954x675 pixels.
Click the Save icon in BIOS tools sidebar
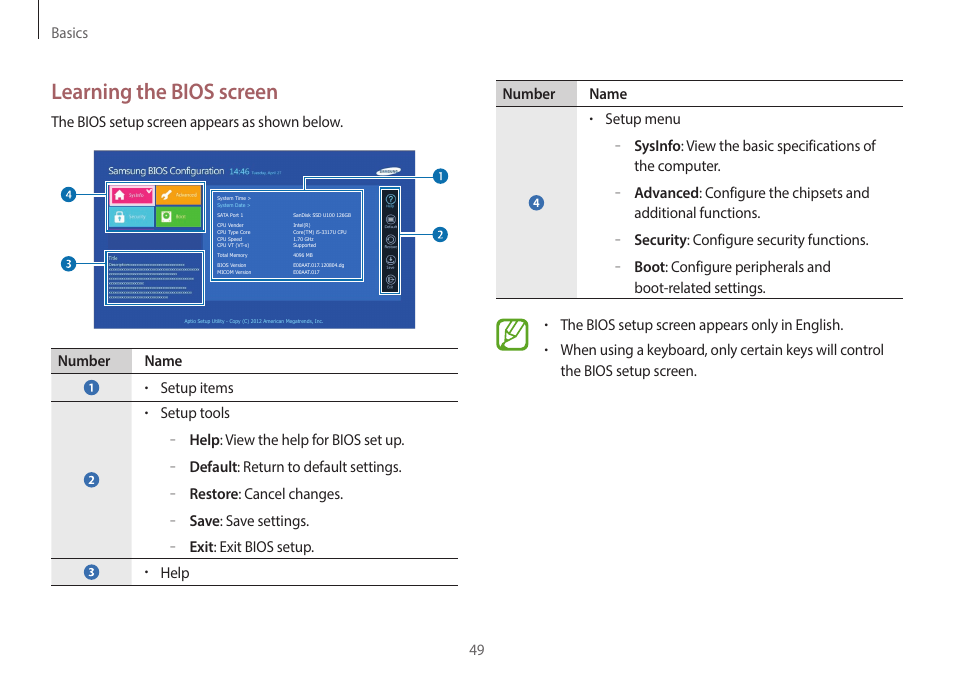pos(390,261)
